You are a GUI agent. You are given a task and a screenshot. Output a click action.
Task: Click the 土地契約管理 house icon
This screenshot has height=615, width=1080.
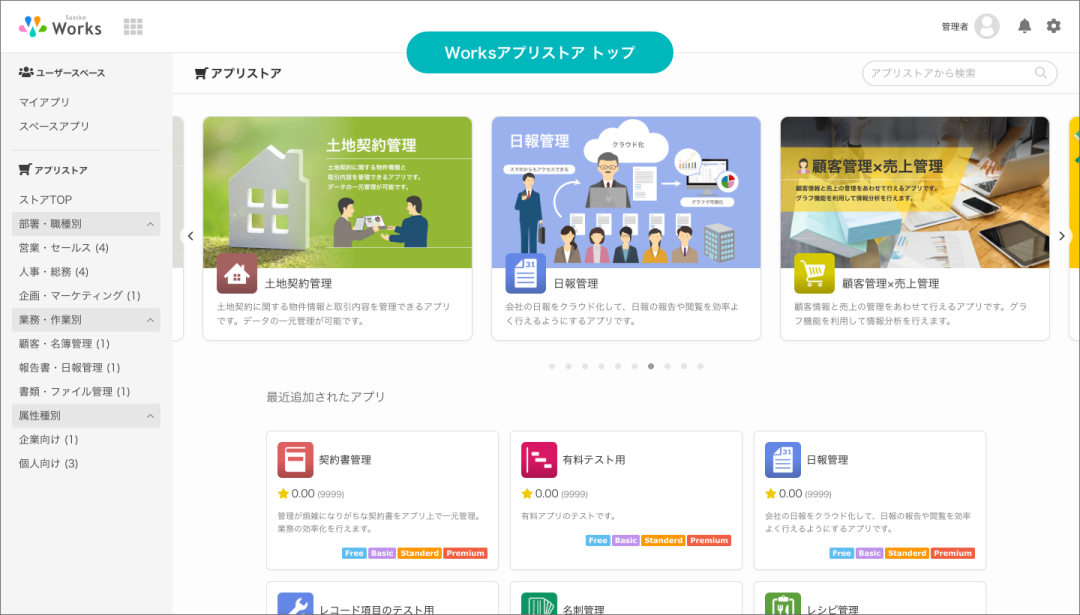tap(237, 274)
